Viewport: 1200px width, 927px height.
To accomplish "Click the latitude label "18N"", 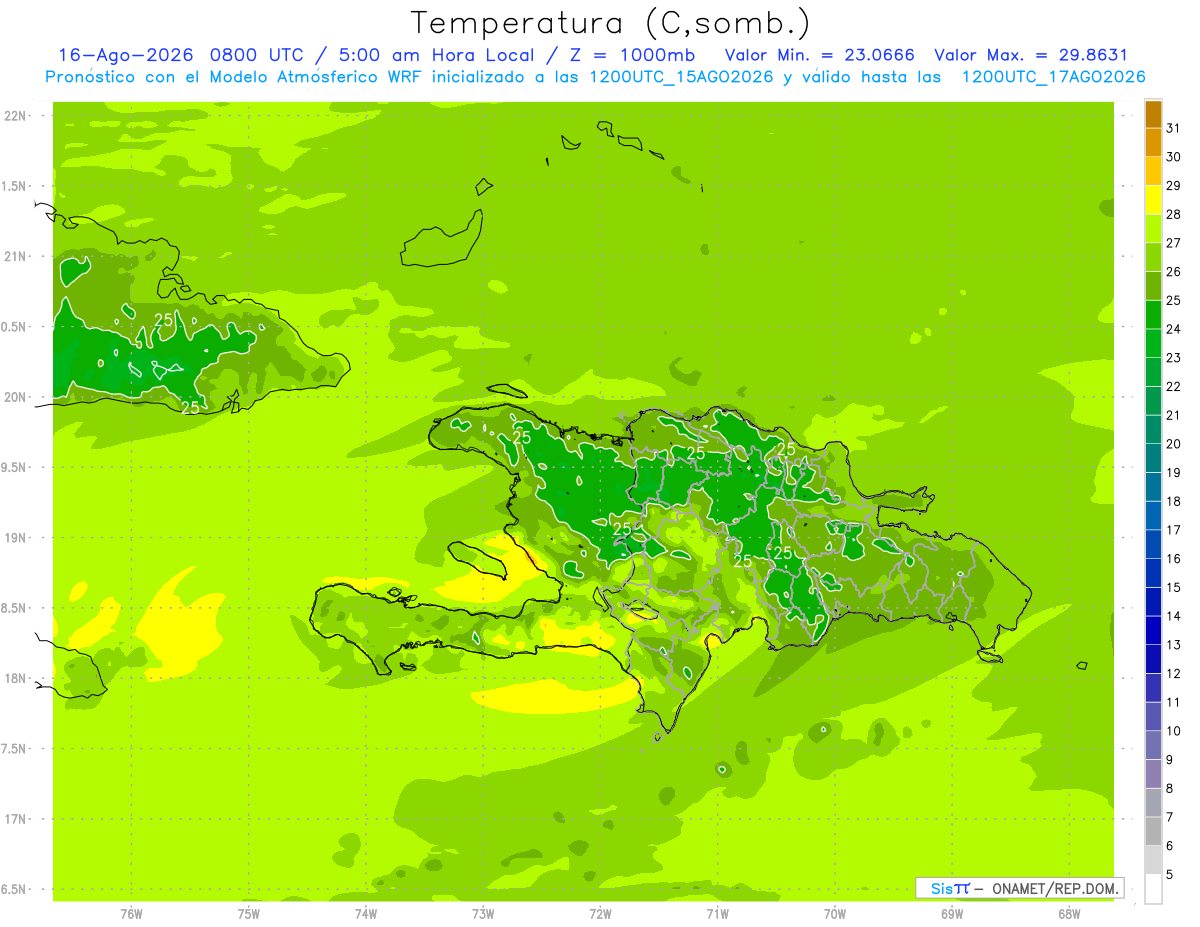I will pyautogui.click(x=14, y=678).
